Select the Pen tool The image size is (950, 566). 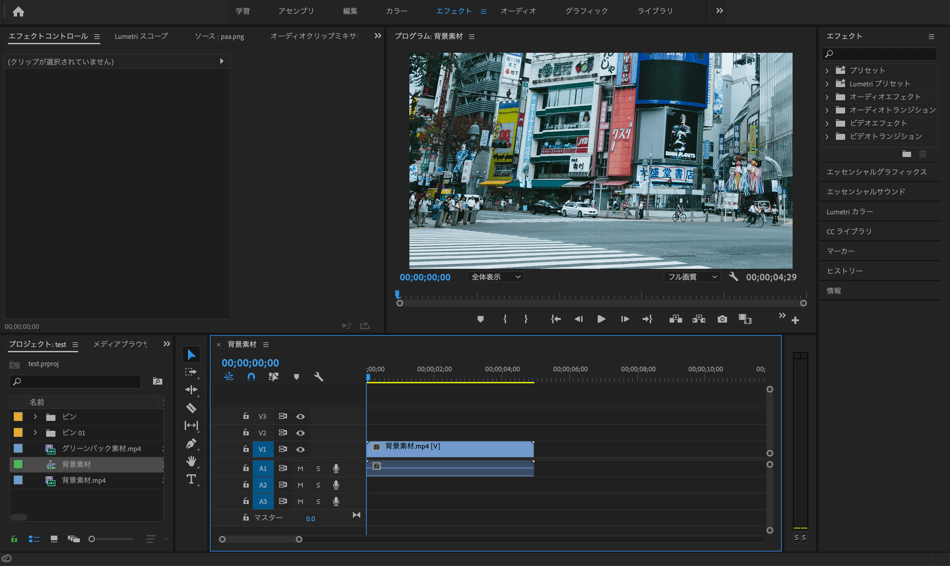pyautogui.click(x=191, y=444)
